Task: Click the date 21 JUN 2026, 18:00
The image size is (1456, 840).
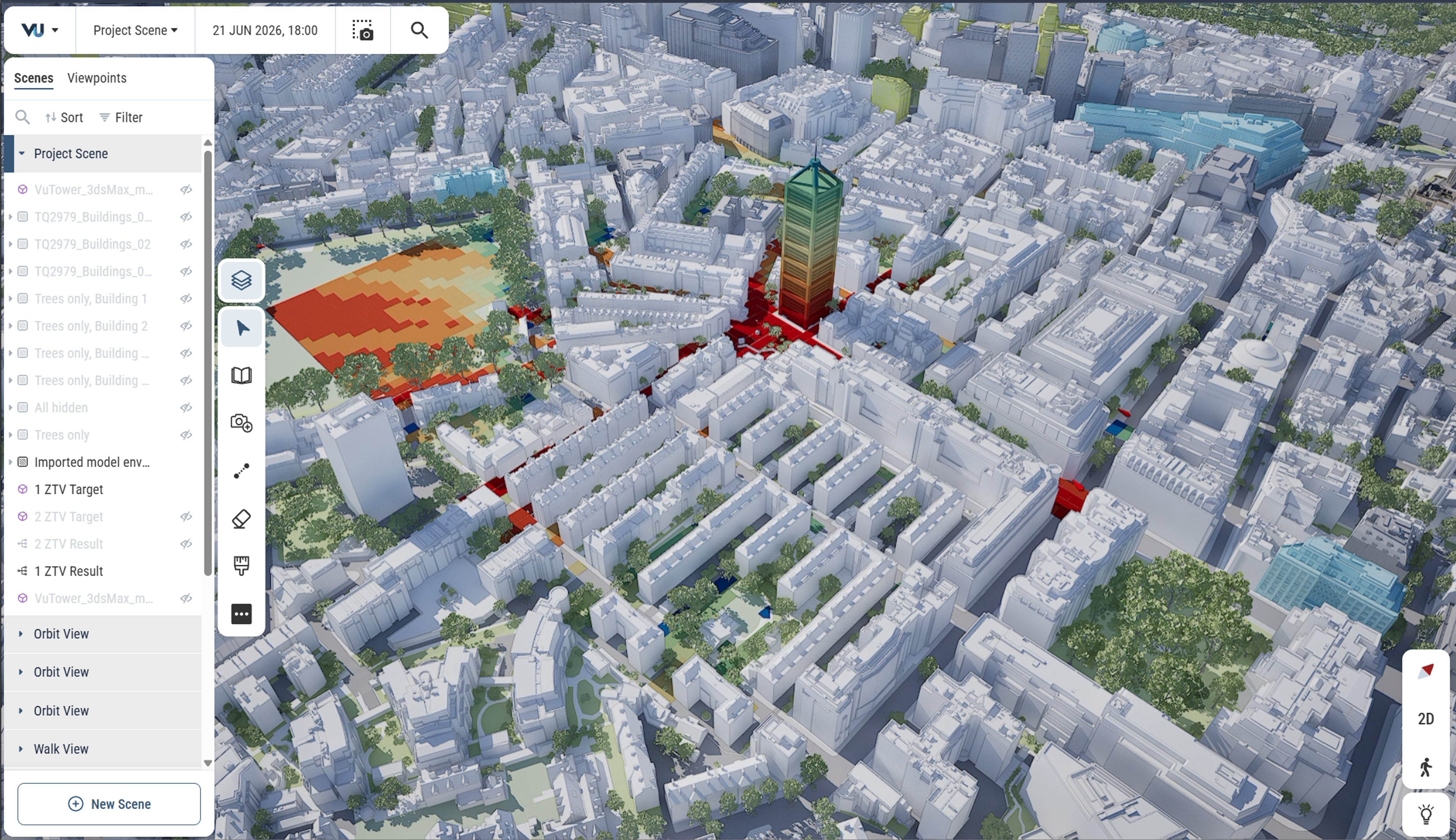Action: [x=265, y=30]
